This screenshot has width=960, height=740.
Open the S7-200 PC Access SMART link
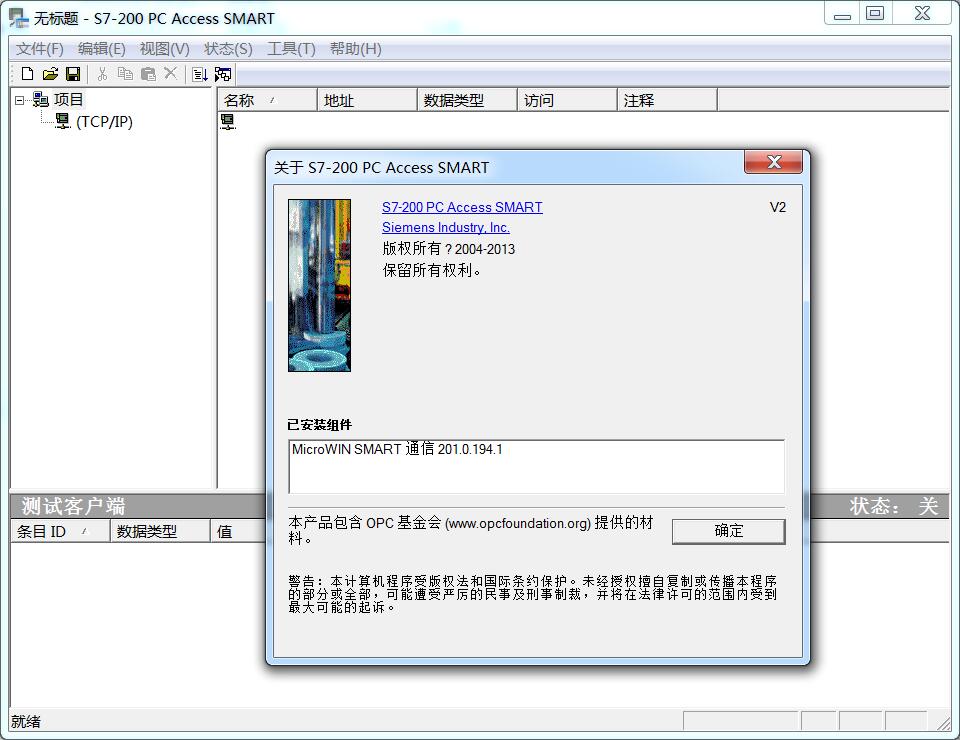(462, 207)
